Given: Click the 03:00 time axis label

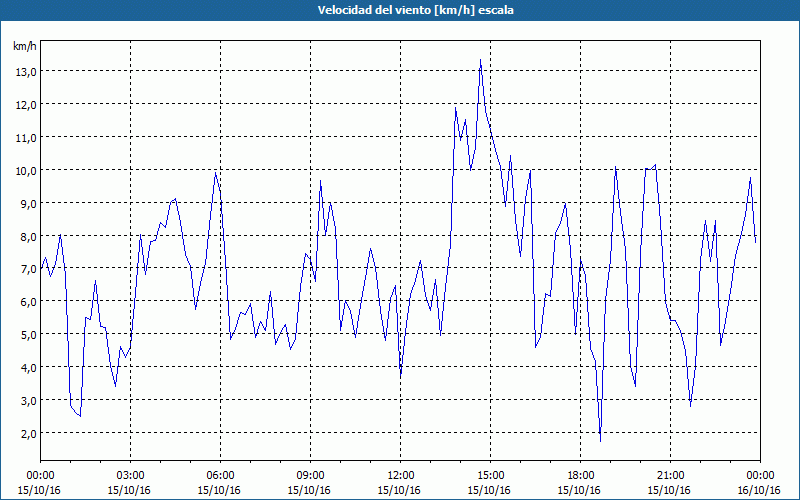Looking at the screenshot, I should point(131,476).
